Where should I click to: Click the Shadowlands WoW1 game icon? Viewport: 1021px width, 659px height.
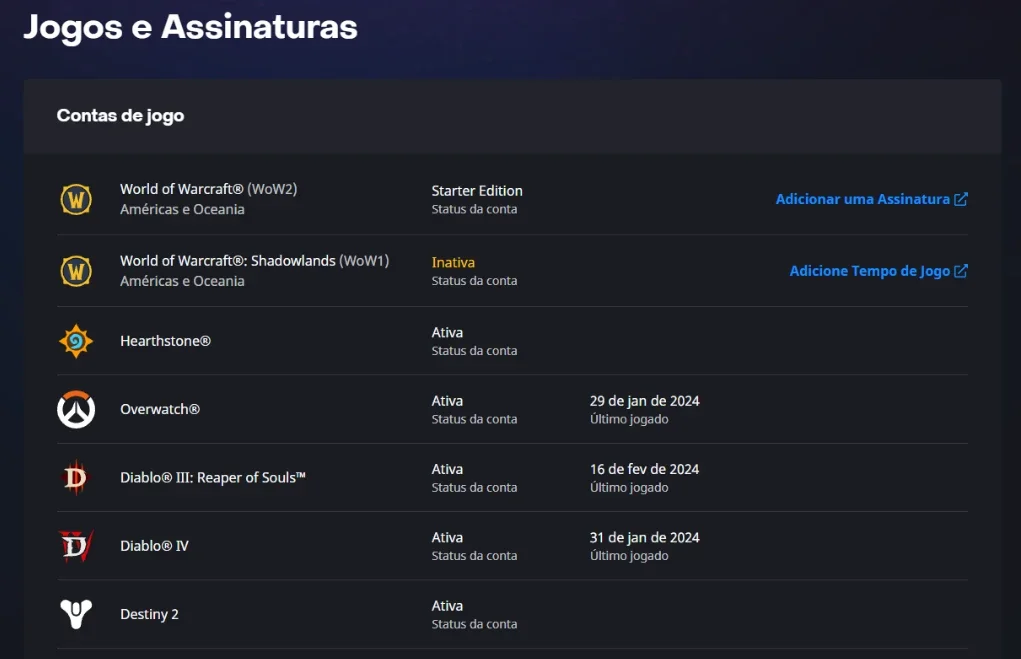pos(76,271)
